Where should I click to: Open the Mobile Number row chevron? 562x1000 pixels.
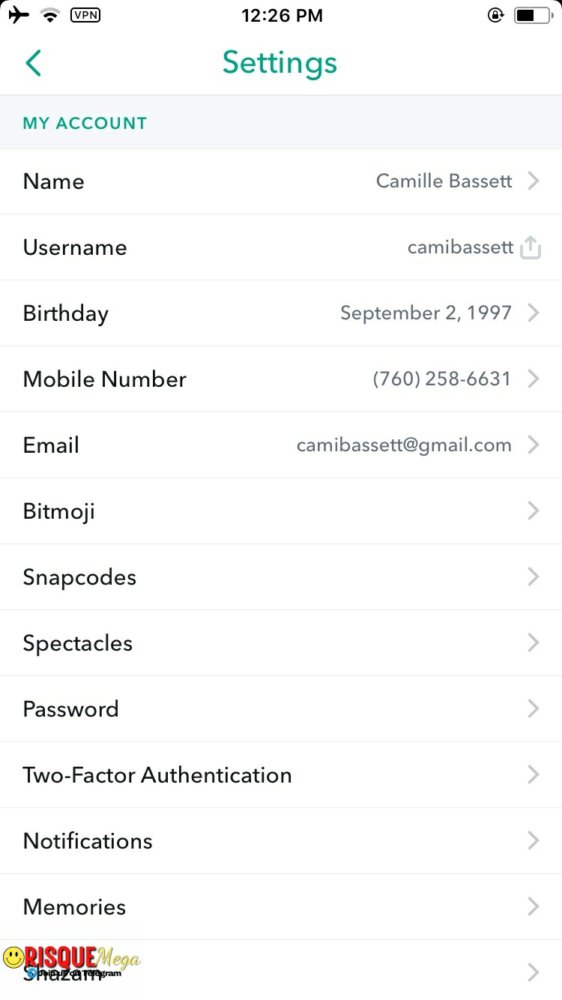pos(533,379)
